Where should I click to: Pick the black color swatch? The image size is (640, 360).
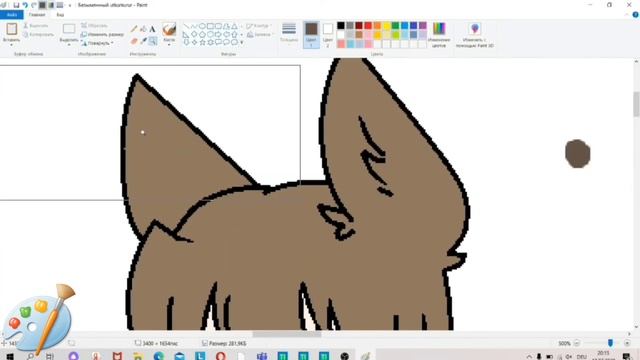(x=341, y=26)
